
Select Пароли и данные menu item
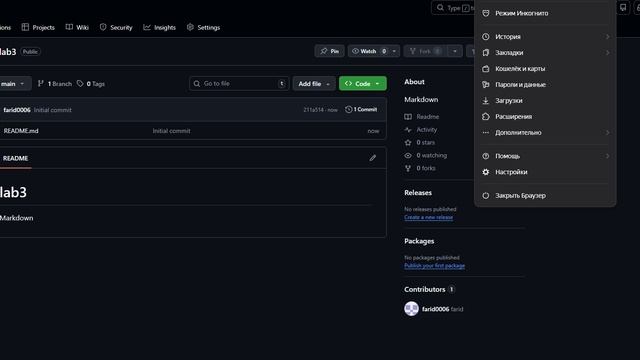545,84
